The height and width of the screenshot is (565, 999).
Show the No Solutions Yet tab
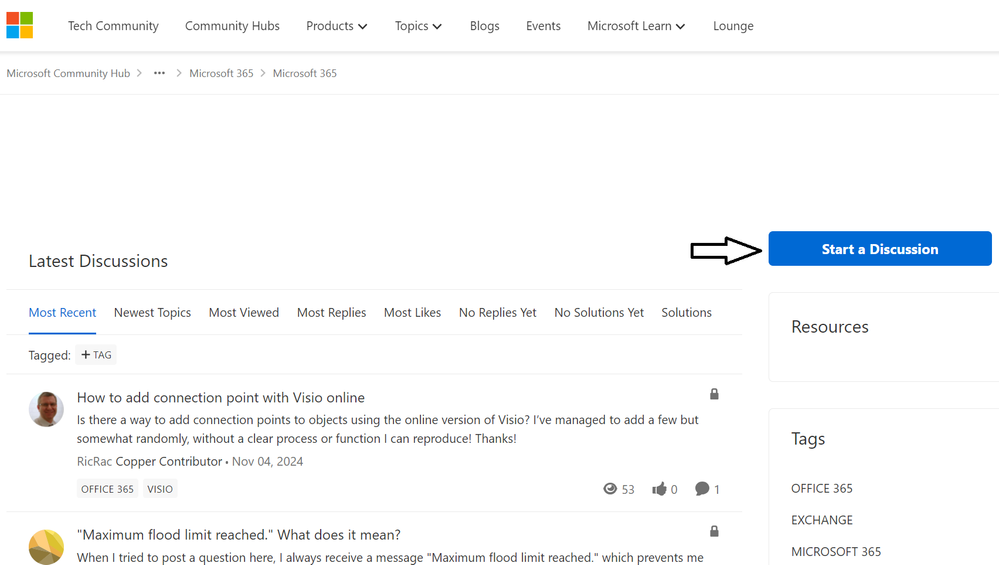coord(599,313)
